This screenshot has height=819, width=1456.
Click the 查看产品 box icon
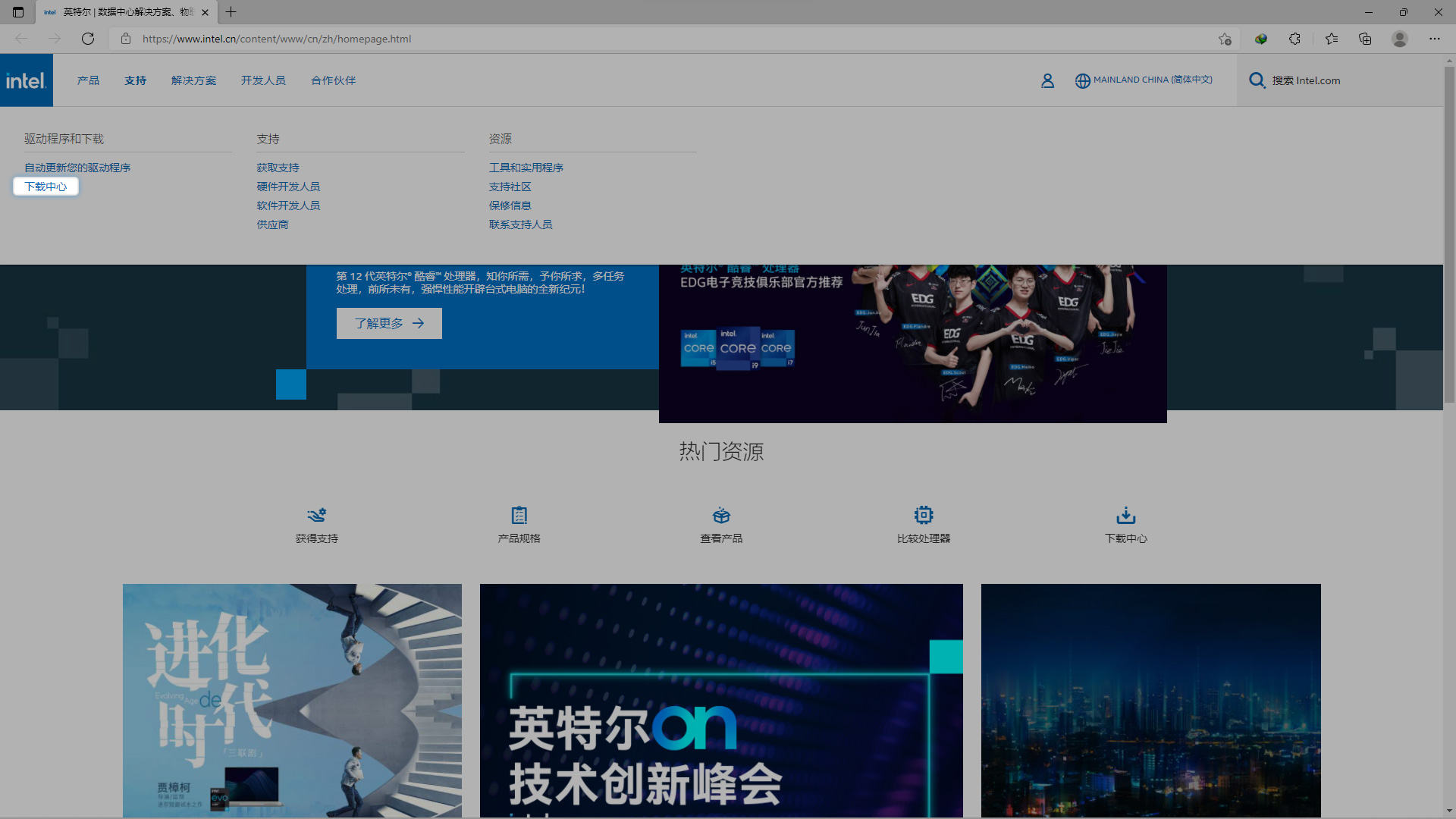coord(721,516)
